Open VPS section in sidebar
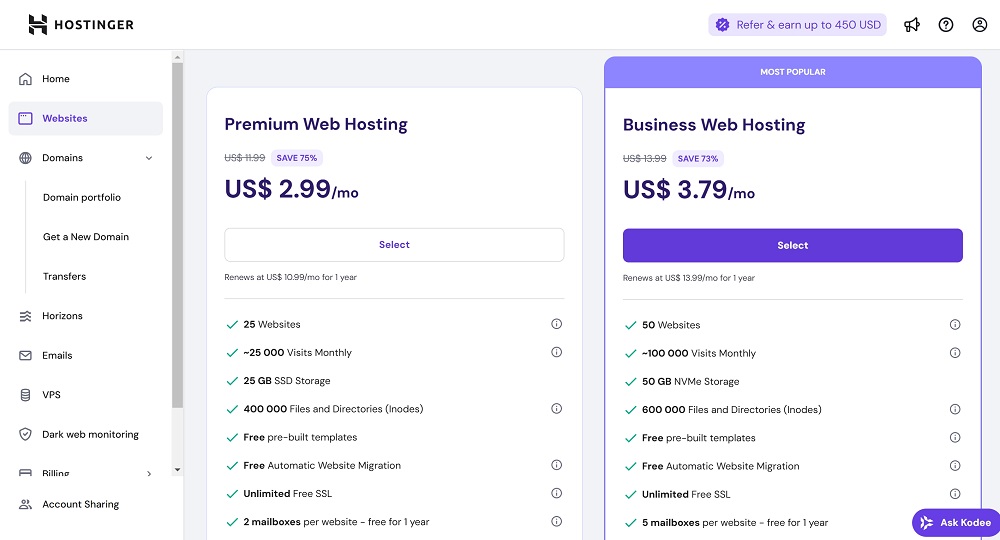 [x=51, y=395]
